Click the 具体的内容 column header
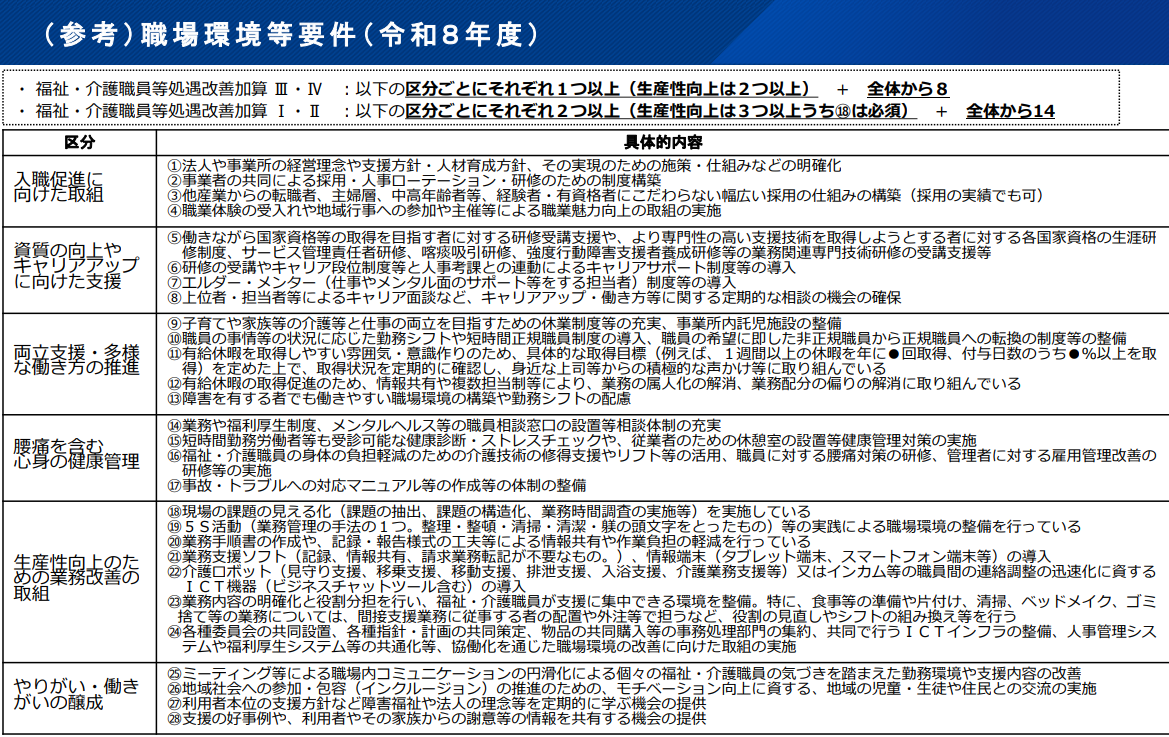The height and width of the screenshot is (737, 1169). coord(662,143)
